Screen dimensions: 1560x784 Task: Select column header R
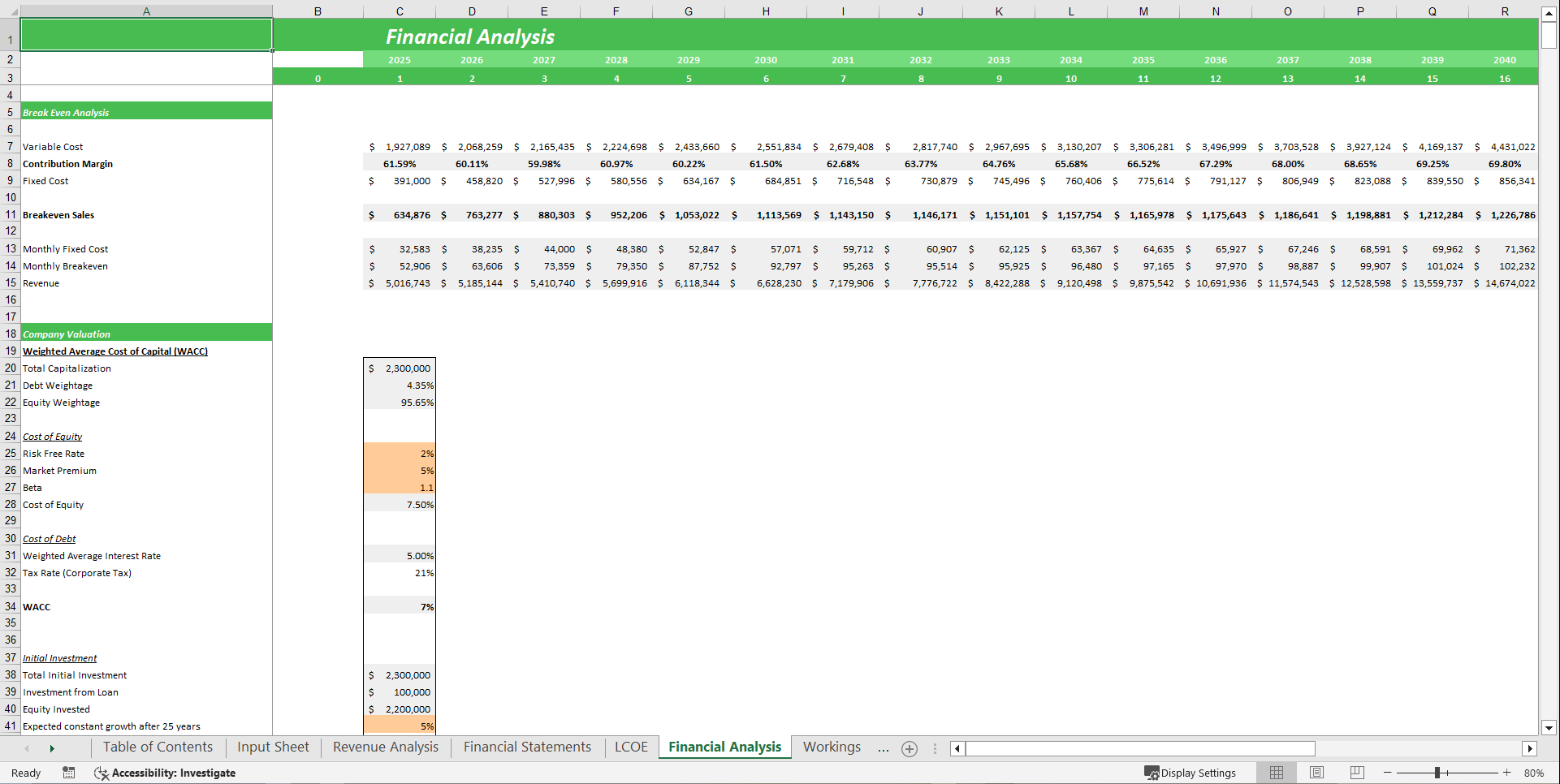click(1504, 11)
